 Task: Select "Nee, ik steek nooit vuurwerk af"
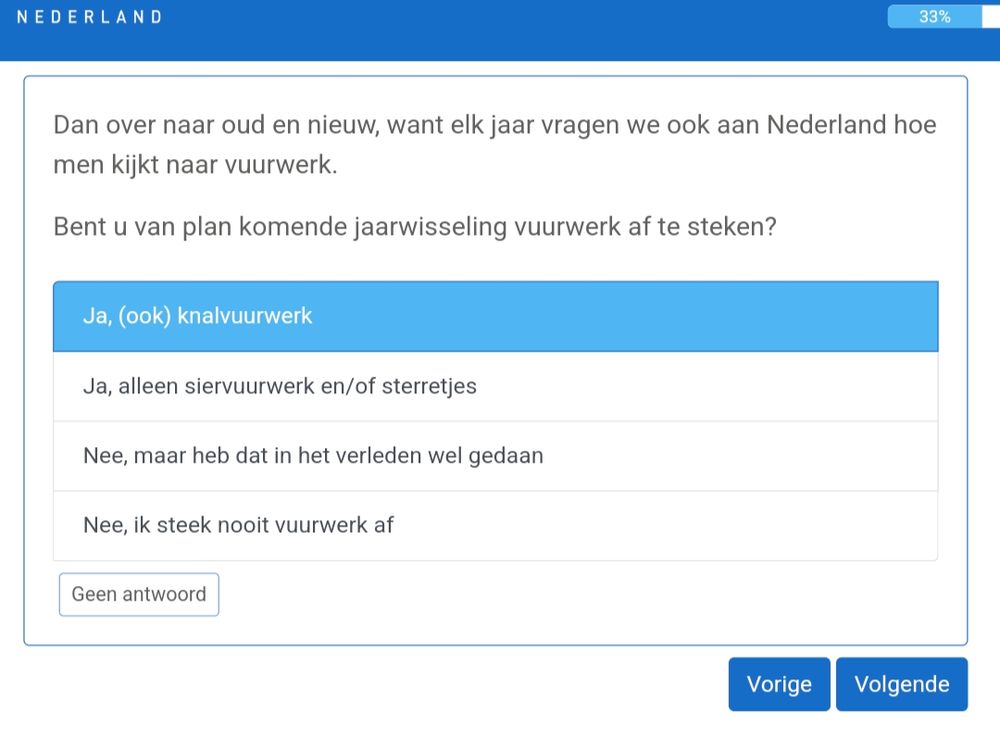point(495,525)
